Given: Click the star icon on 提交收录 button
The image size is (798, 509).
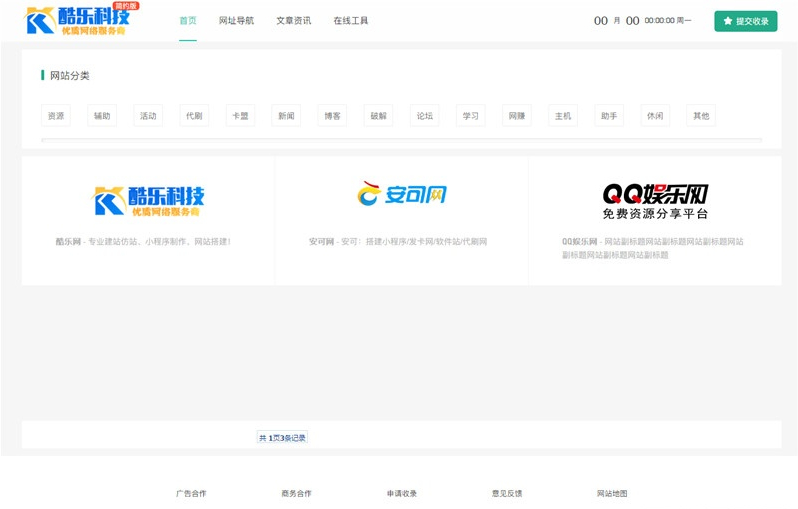Looking at the screenshot, I should pyautogui.click(x=728, y=21).
